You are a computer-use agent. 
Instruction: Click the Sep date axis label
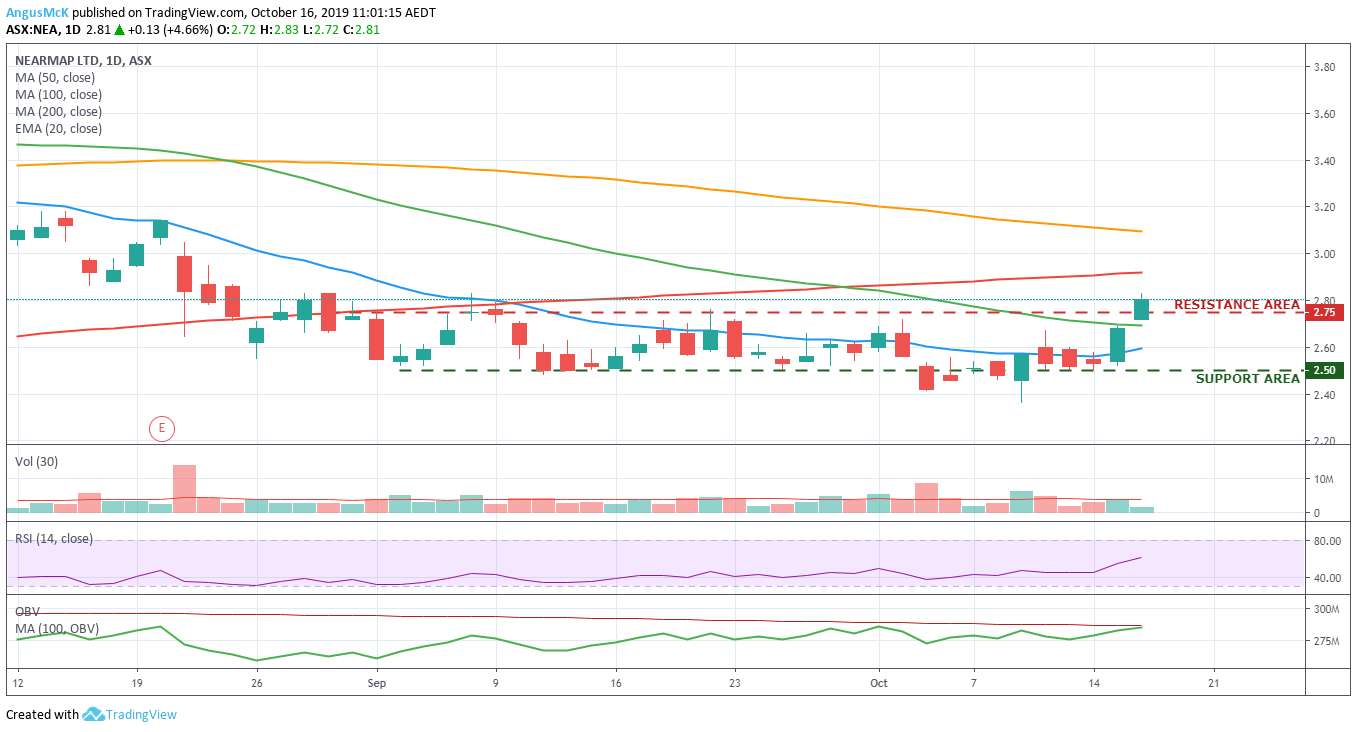pos(377,683)
